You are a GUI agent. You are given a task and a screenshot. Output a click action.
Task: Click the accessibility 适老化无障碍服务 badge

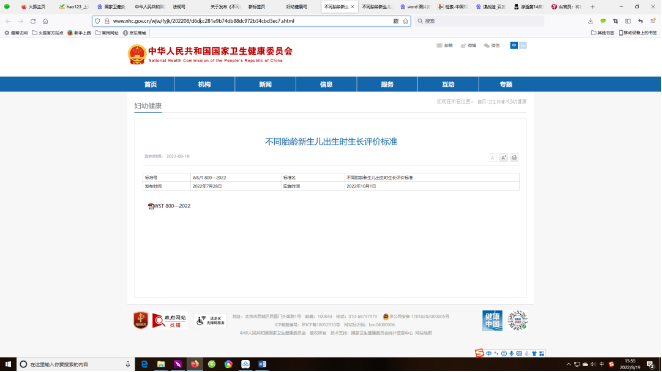point(209,320)
